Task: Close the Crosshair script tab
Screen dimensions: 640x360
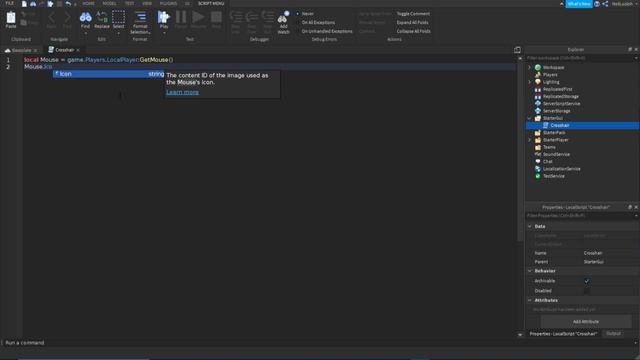Action: (78, 50)
